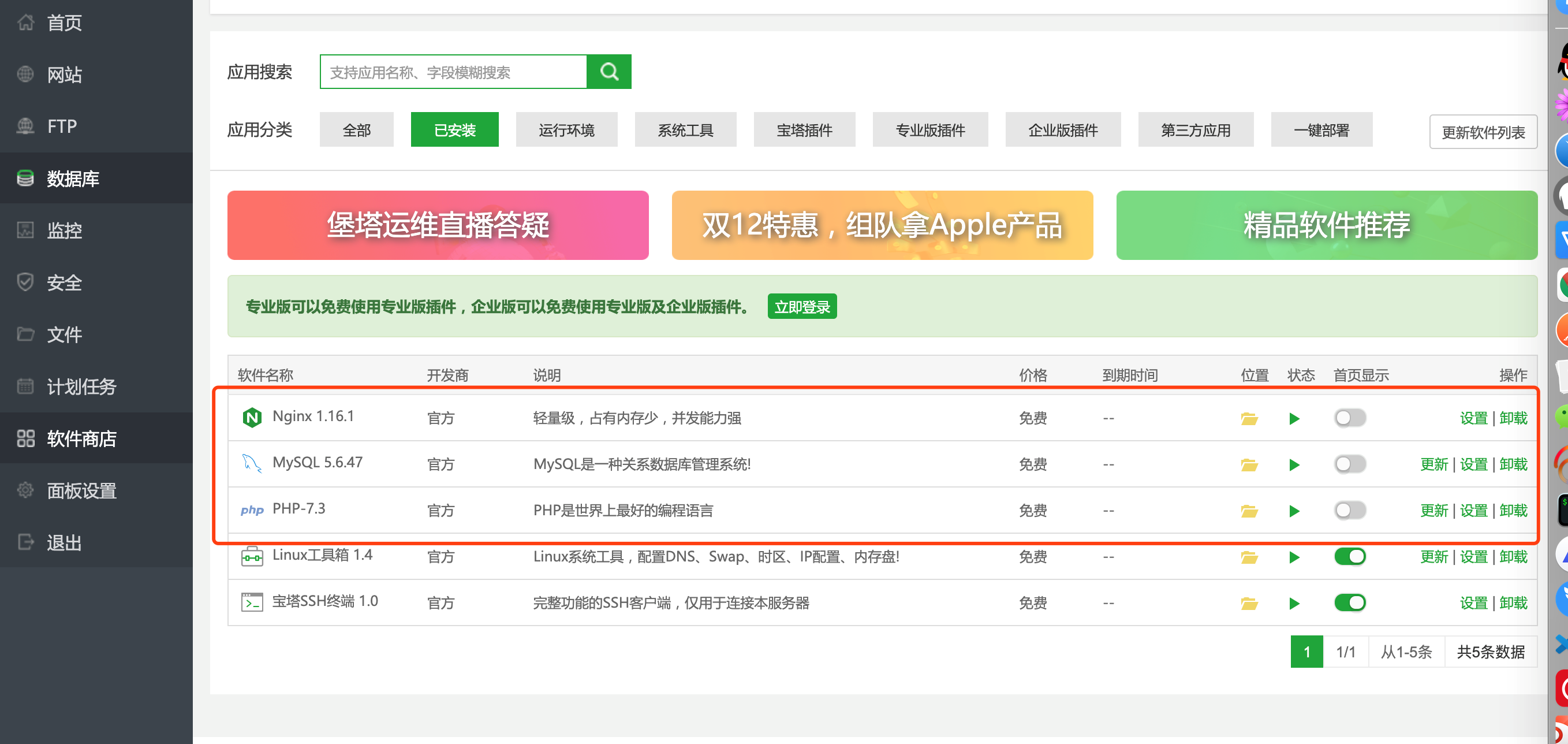Toggle PHP-7.3 首页显示 switch
This screenshot has height=744, width=1568.
pos(1350,511)
